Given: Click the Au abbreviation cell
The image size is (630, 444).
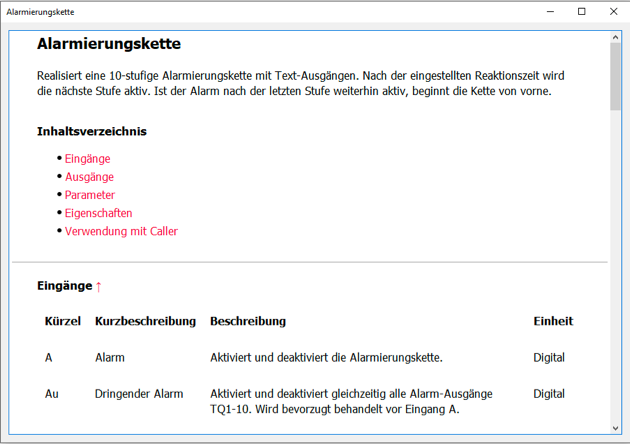Looking at the screenshot, I should (52, 394).
